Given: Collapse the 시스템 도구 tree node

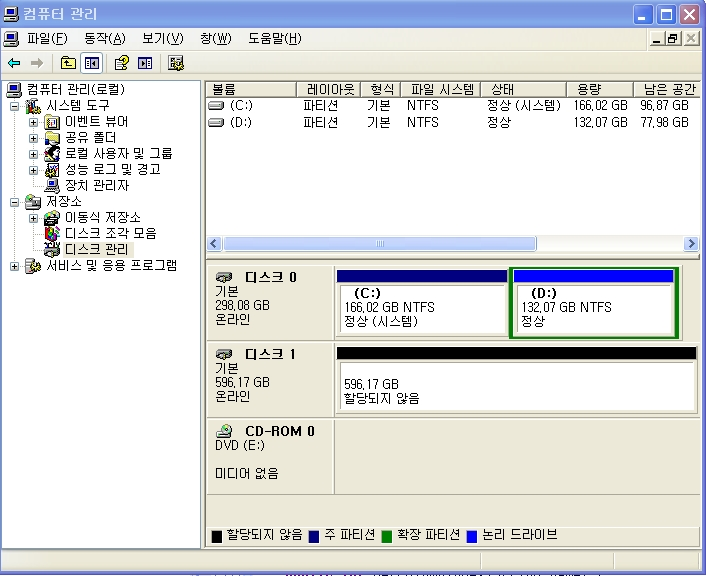Looking at the screenshot, I should click(14, 106).
